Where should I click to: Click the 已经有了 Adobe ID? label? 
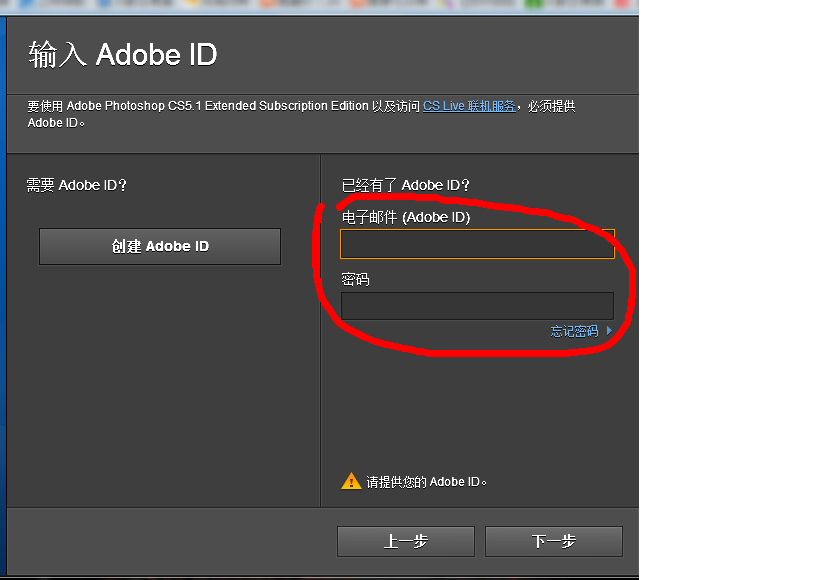click(406, 185)
